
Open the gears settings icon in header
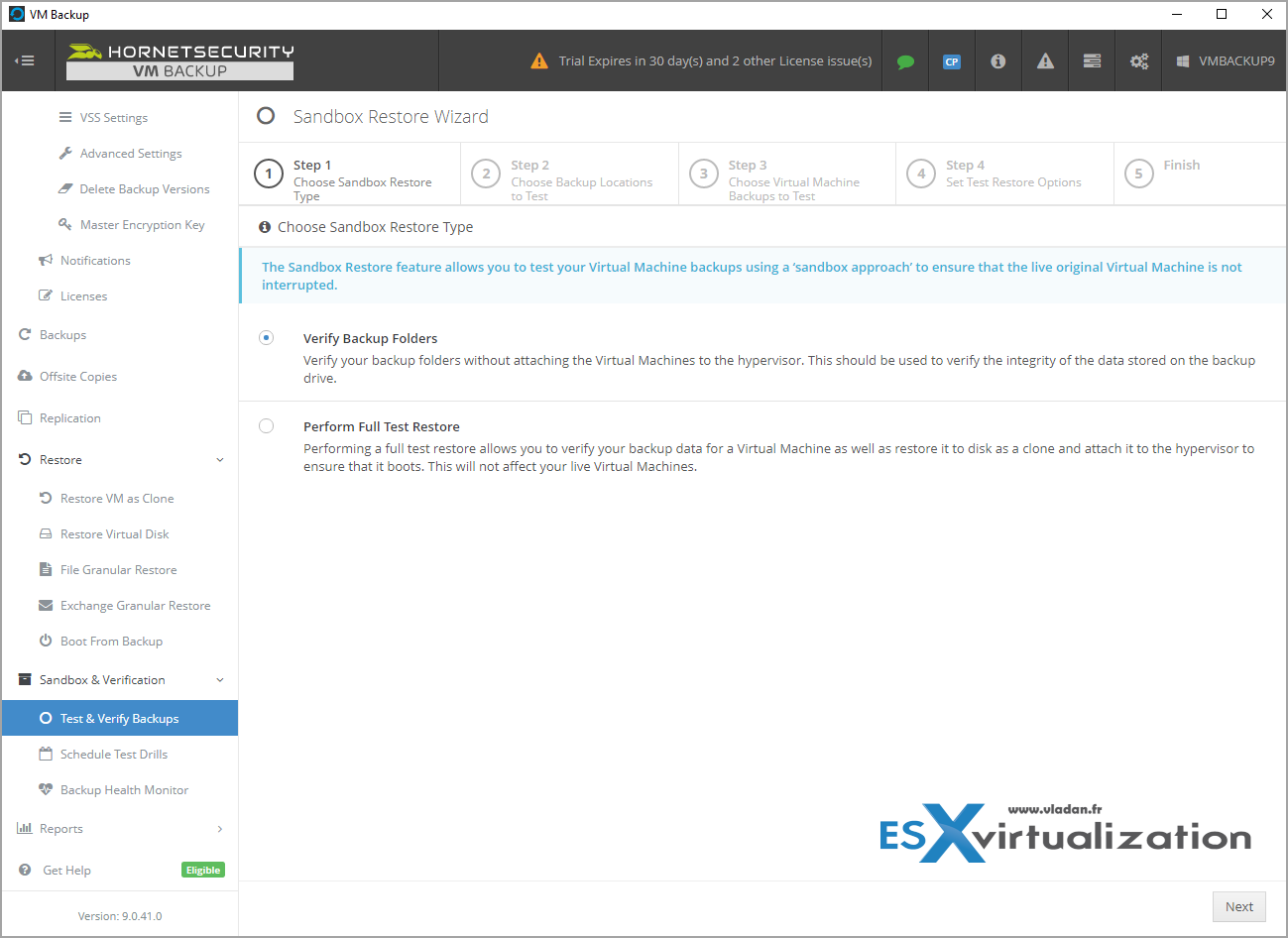pos(1139,61)
